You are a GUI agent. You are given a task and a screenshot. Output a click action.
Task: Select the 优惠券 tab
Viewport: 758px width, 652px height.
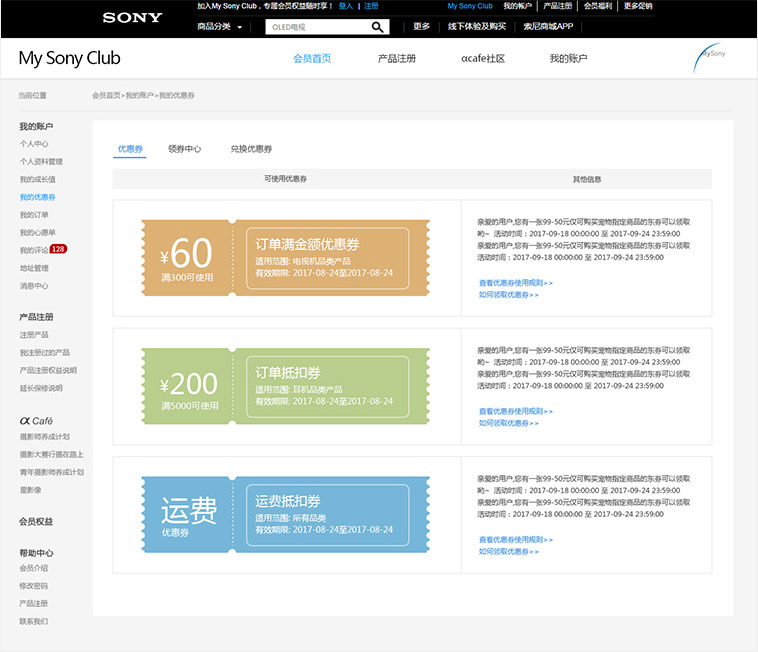(x=130, y=149)
